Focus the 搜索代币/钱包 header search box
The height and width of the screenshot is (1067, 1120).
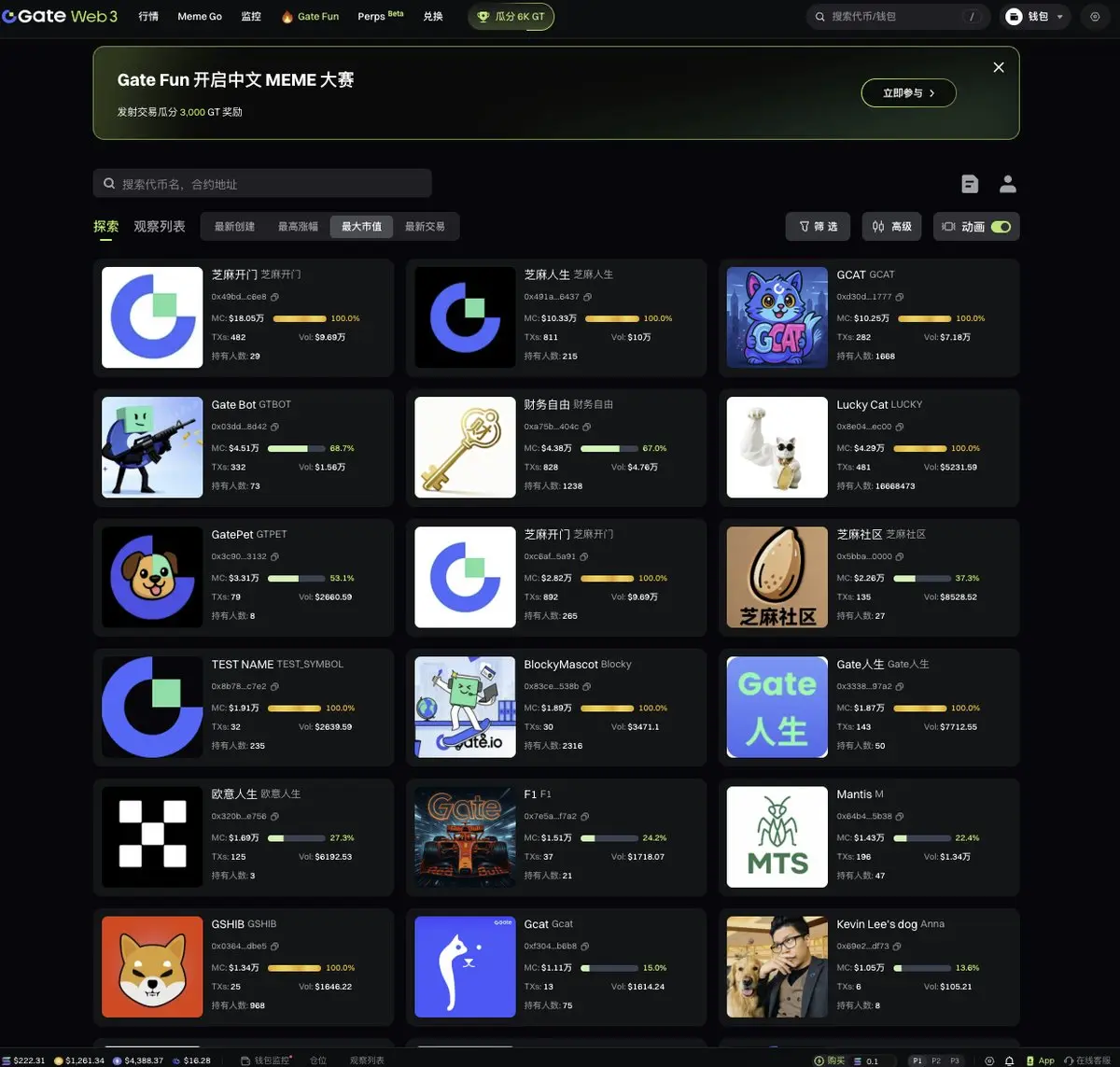898,17
